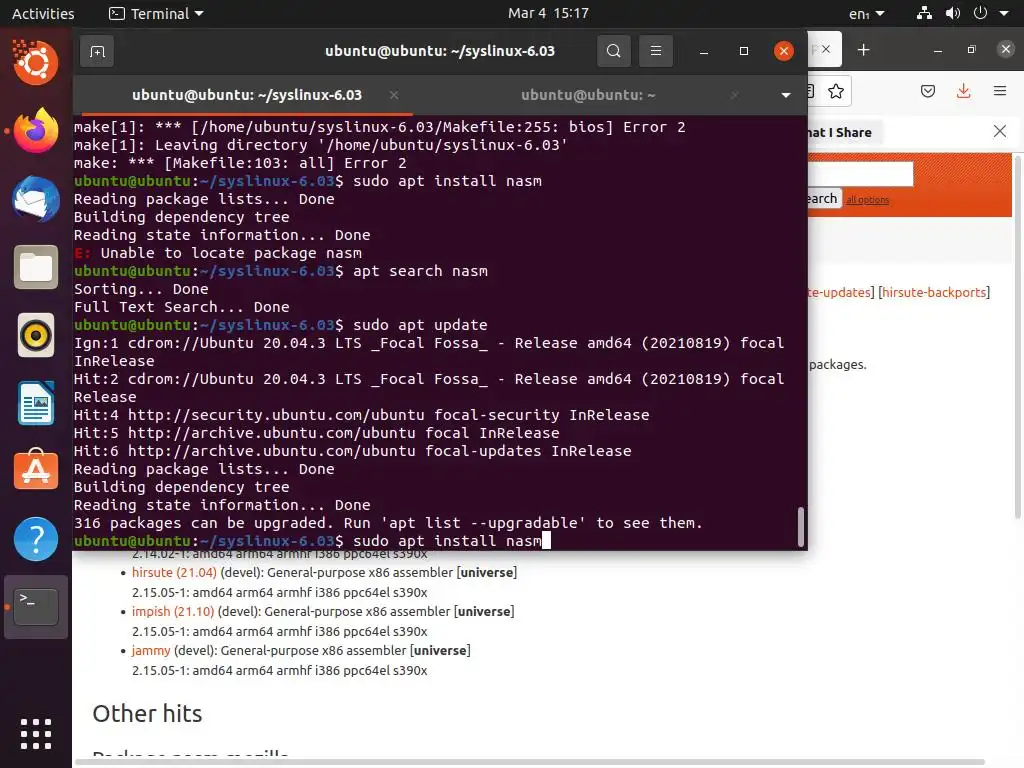Viewport: 1024px width, 768px height.
Task: Expand the terminal tab list dropdown
Action: pyautogui.click(x=786, y=95)
